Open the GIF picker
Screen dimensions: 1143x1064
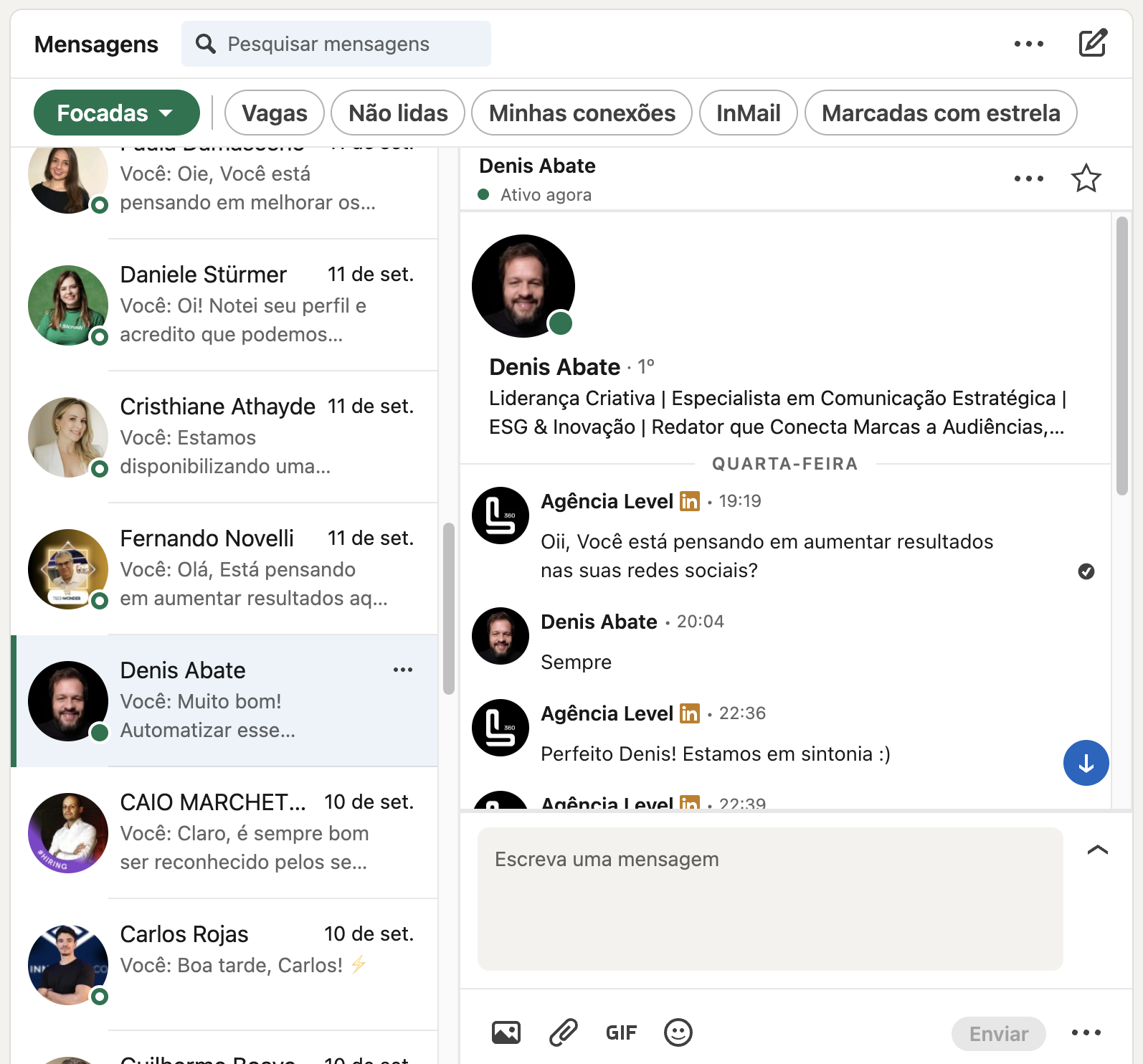point(621,1032)
